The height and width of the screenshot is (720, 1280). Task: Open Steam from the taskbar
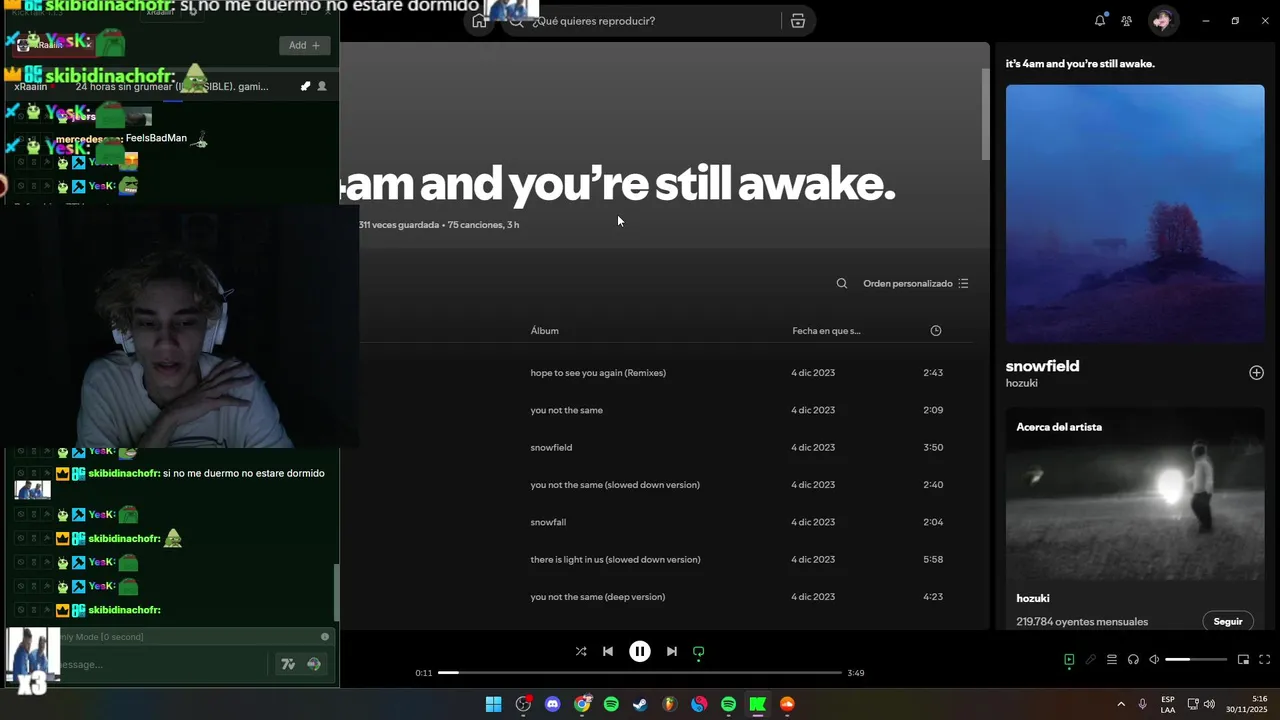point(640,704)
